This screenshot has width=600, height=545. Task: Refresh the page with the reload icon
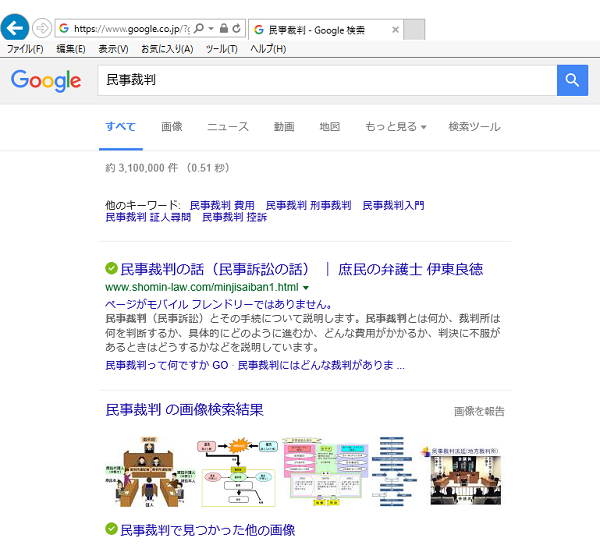point(236,28)
